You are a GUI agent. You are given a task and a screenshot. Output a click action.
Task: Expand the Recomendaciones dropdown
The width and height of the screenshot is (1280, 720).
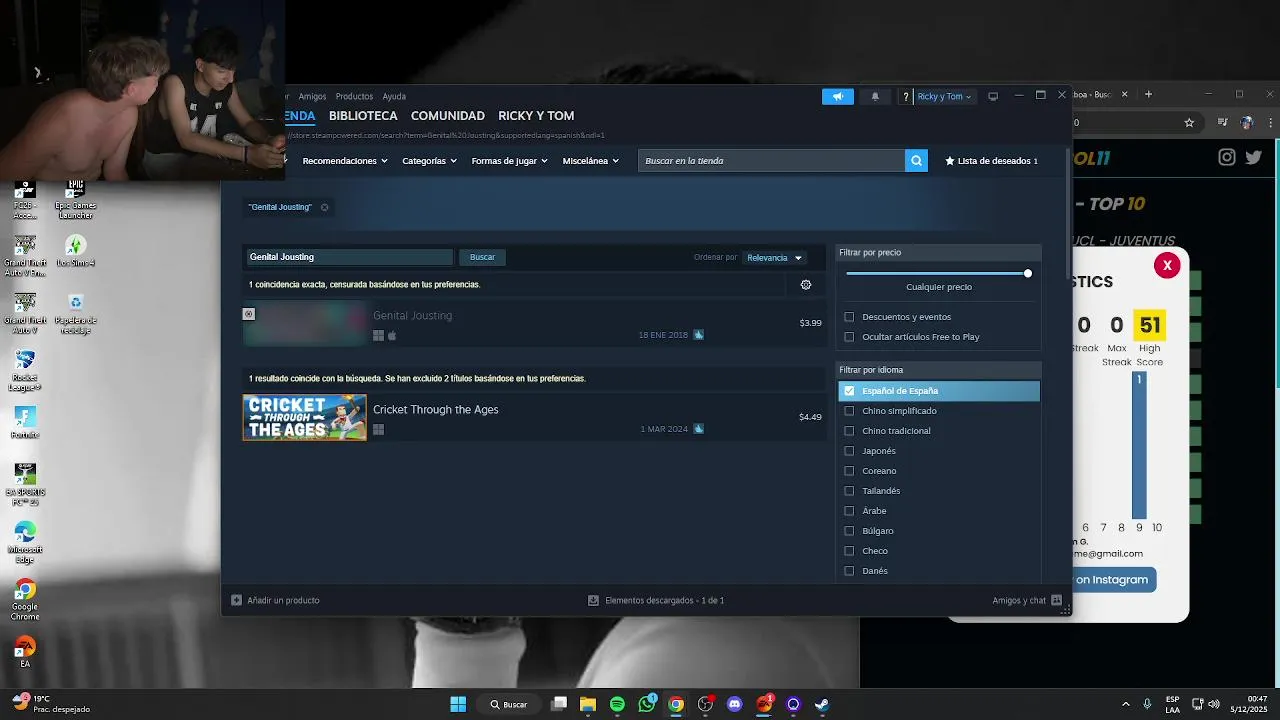345,161
